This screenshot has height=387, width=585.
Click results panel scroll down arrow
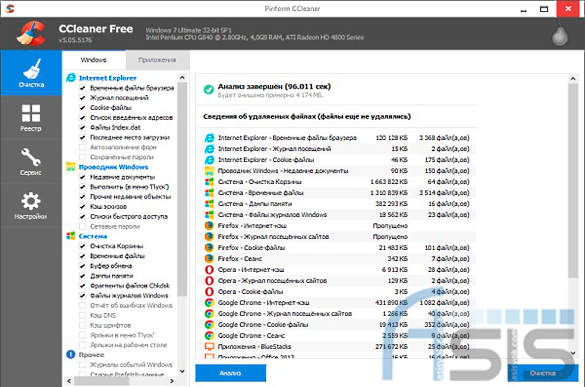pyautogui.click(x=573, y=353)
